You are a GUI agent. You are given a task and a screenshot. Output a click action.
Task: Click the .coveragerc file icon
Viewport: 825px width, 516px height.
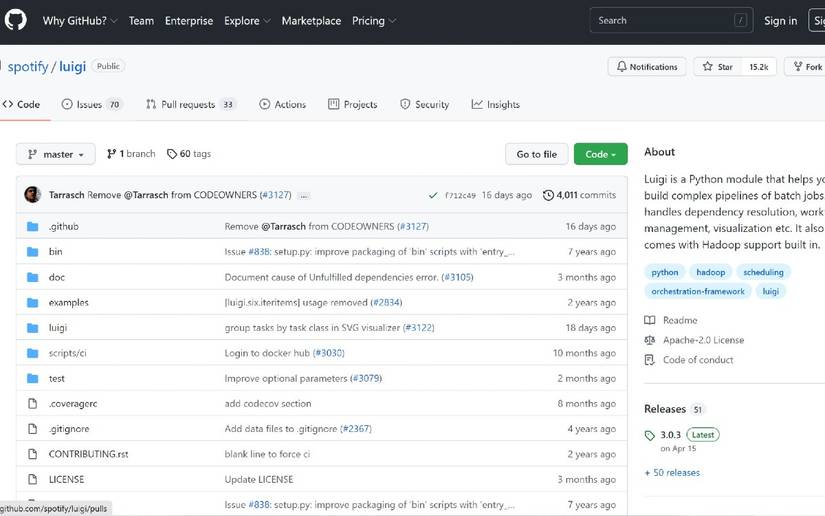tap(33, 403)
